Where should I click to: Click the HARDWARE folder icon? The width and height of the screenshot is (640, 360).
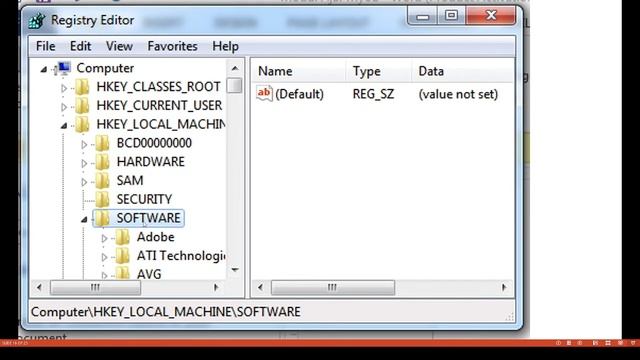[x=102, y=162]
